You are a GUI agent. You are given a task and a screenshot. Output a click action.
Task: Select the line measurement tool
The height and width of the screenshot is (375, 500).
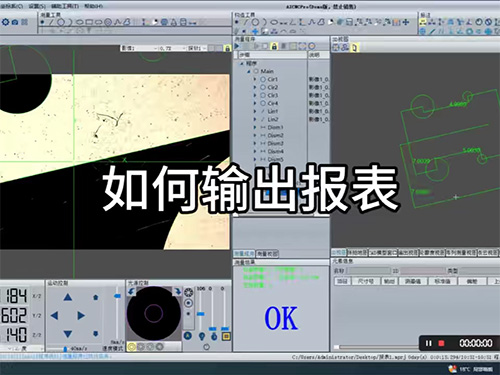(x=51, y=22)
